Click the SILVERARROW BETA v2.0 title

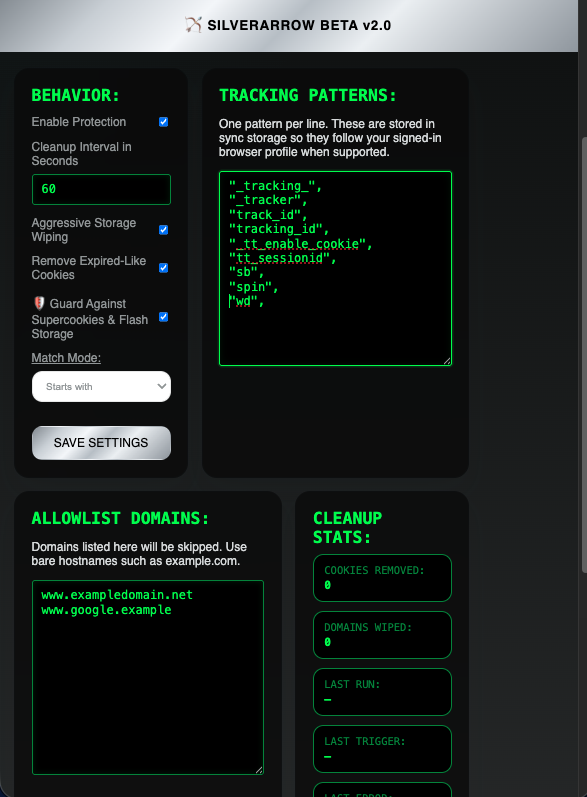click(299, 25)
